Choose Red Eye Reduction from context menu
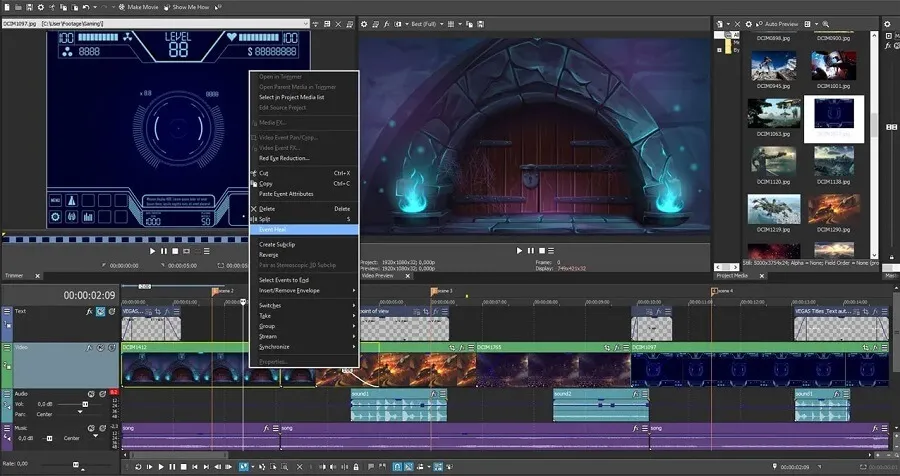This screenshot has width=900, height=476. (x=304, y=158)
